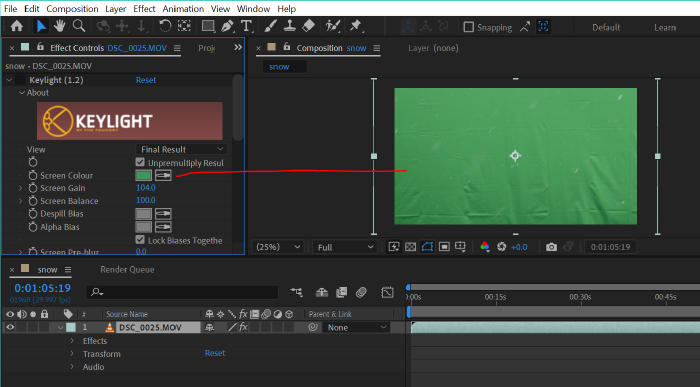Open the Full resolution dropdown

point(345,247)
